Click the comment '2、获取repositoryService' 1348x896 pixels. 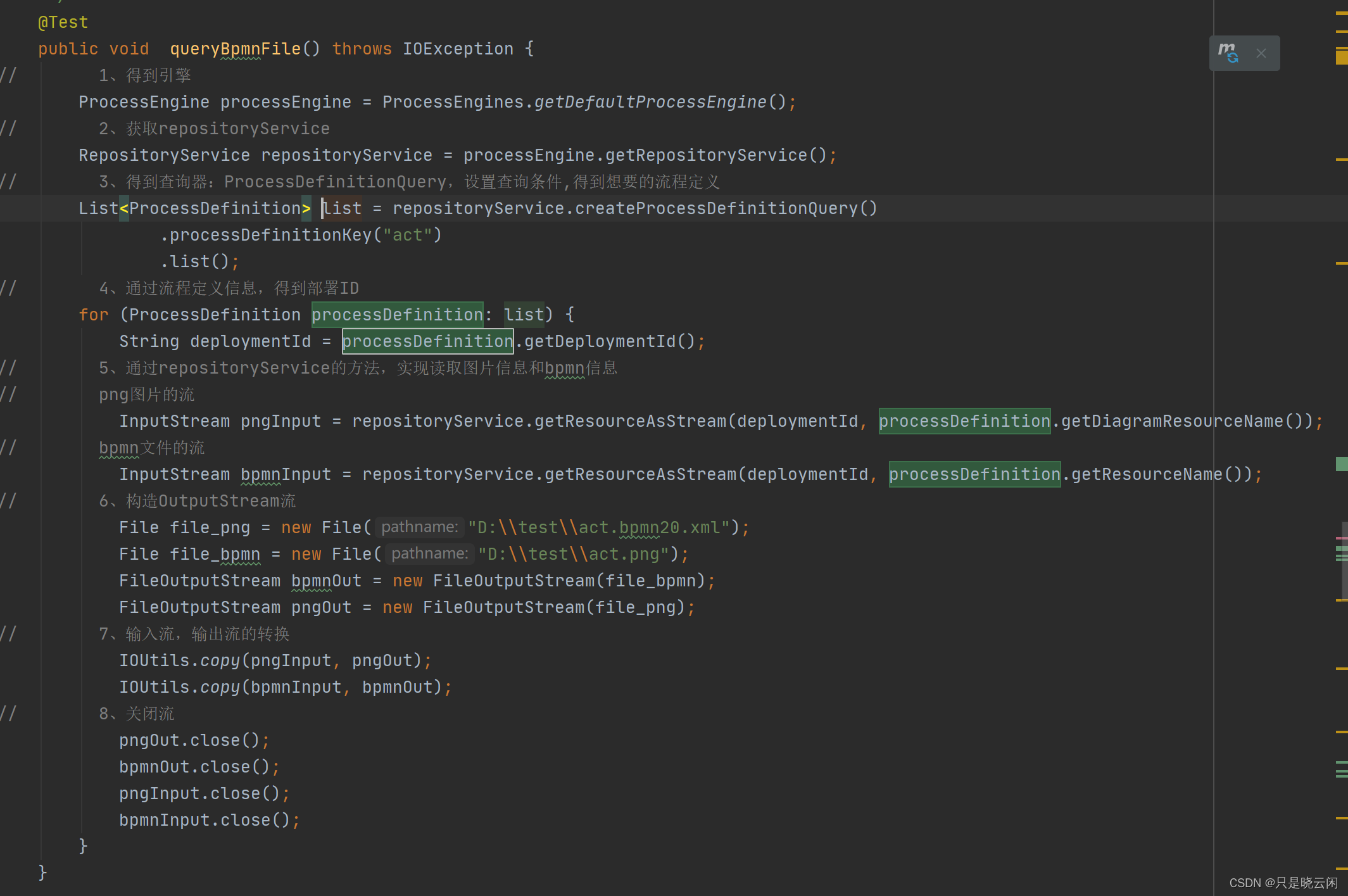(214, 129)
